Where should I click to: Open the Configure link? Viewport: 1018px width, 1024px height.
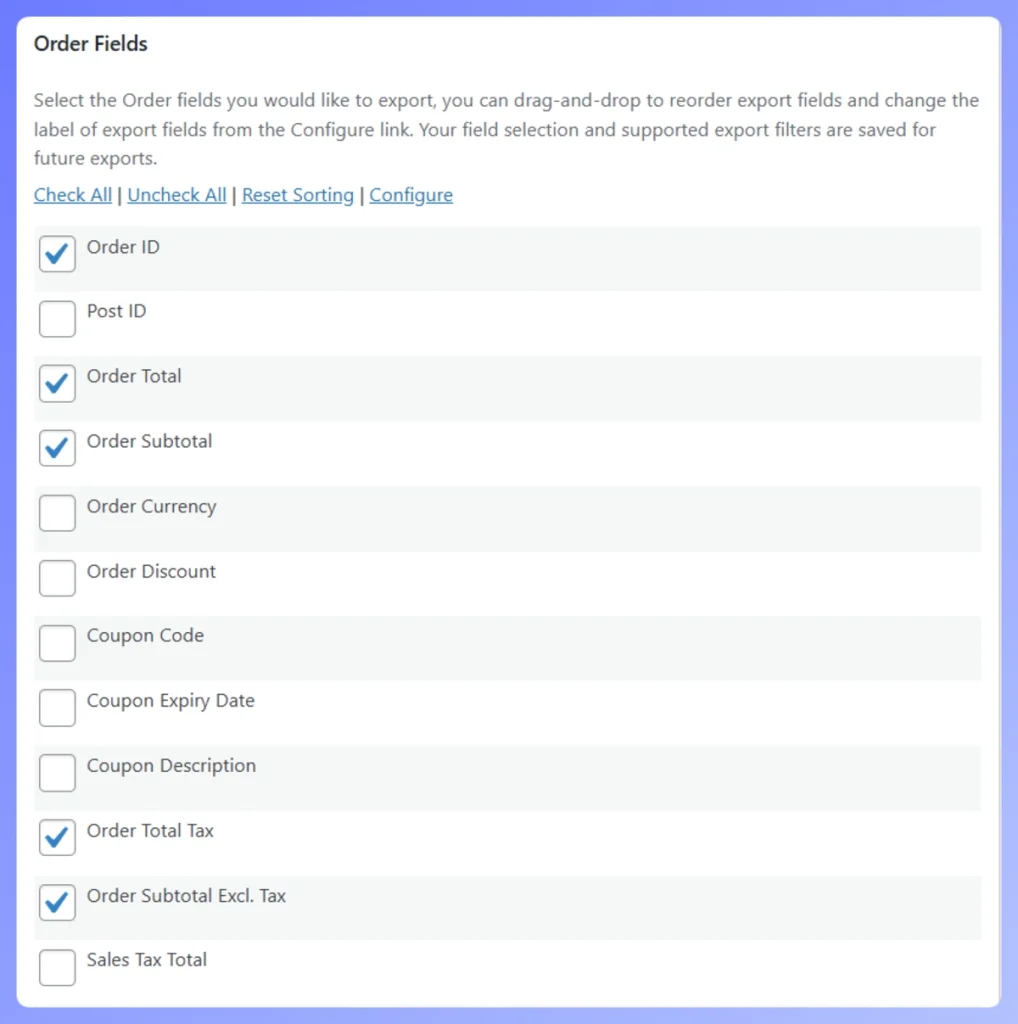point(411,195)
